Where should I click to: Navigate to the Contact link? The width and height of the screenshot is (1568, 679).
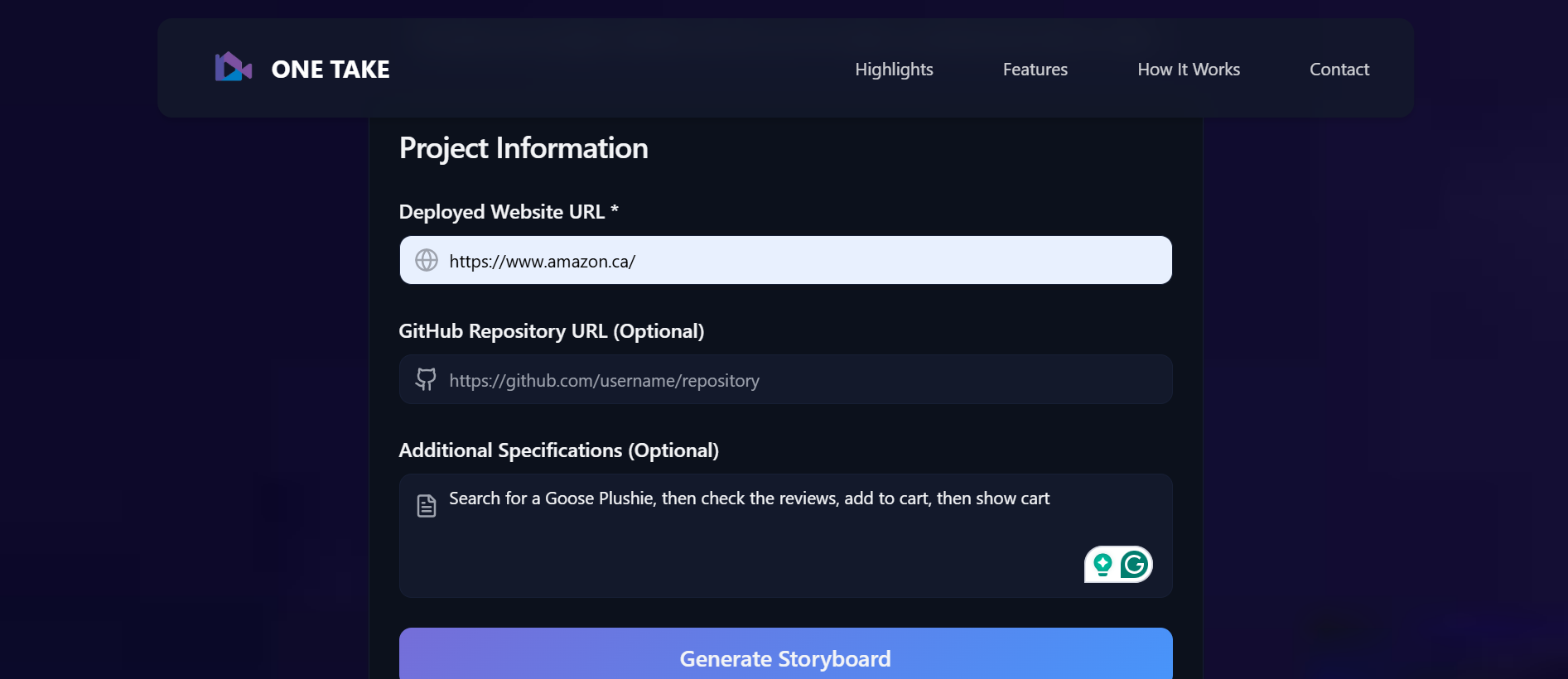[1339, 70]
